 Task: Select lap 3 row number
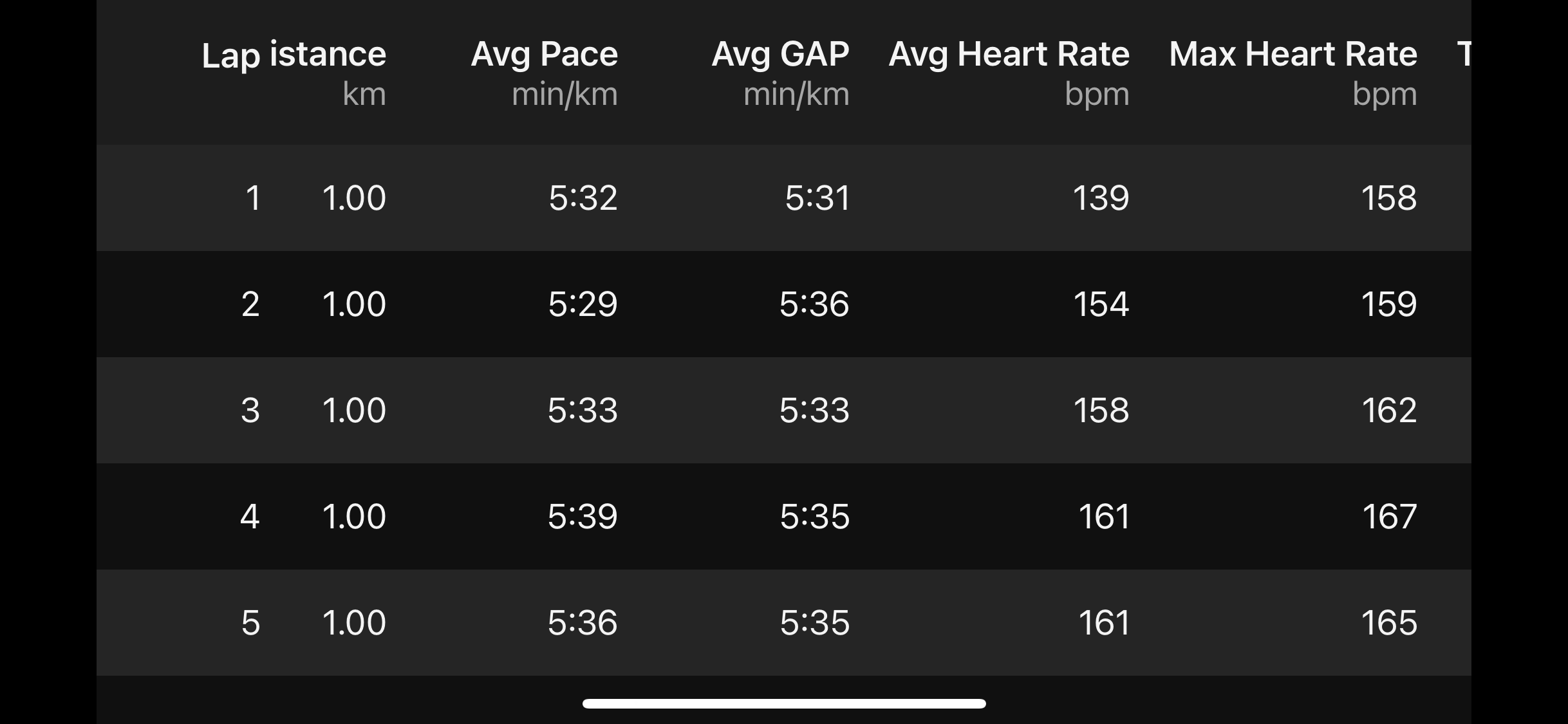[250, 410]
